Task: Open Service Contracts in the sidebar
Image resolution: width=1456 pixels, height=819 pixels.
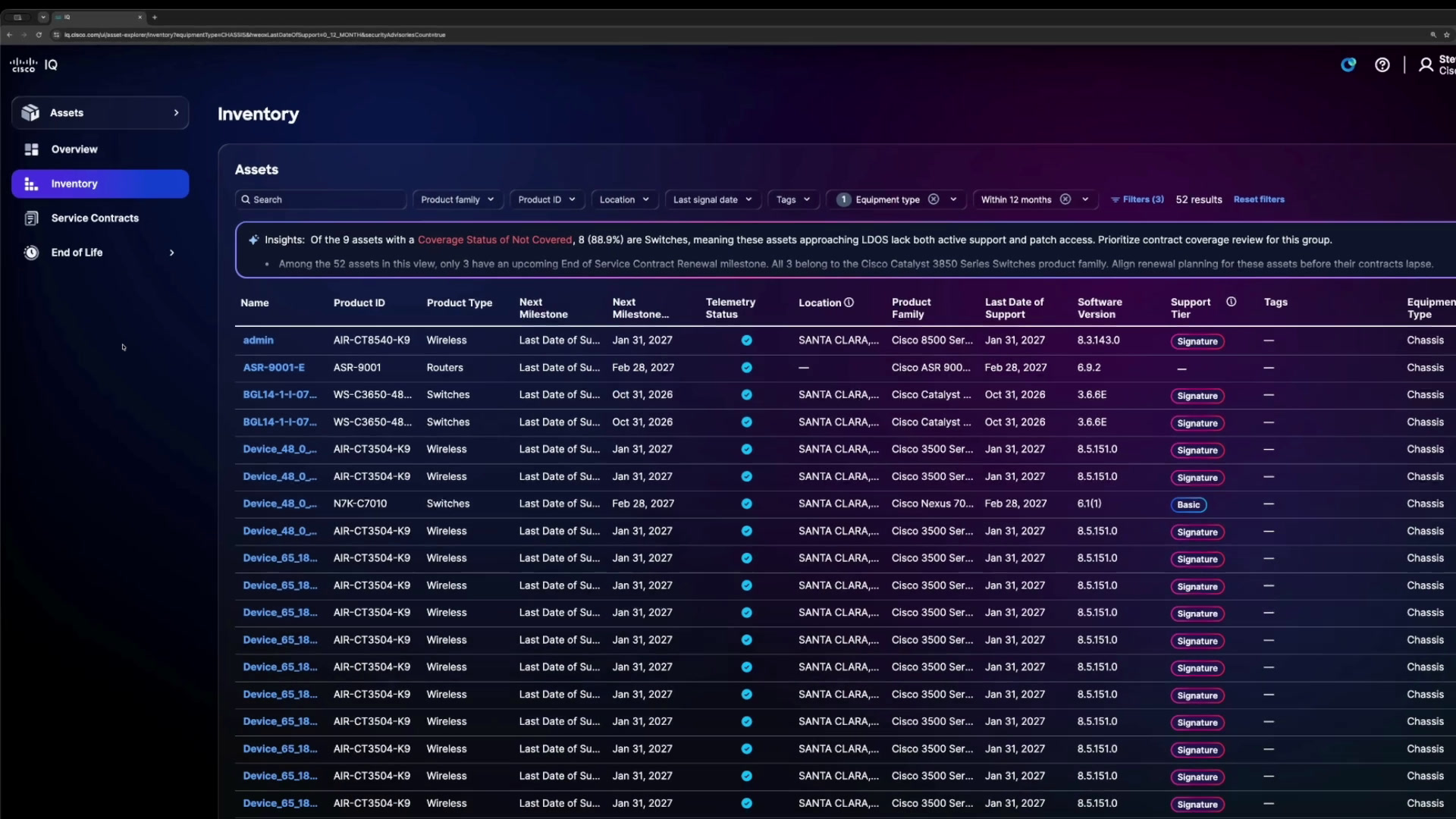Action: [100, 218]
